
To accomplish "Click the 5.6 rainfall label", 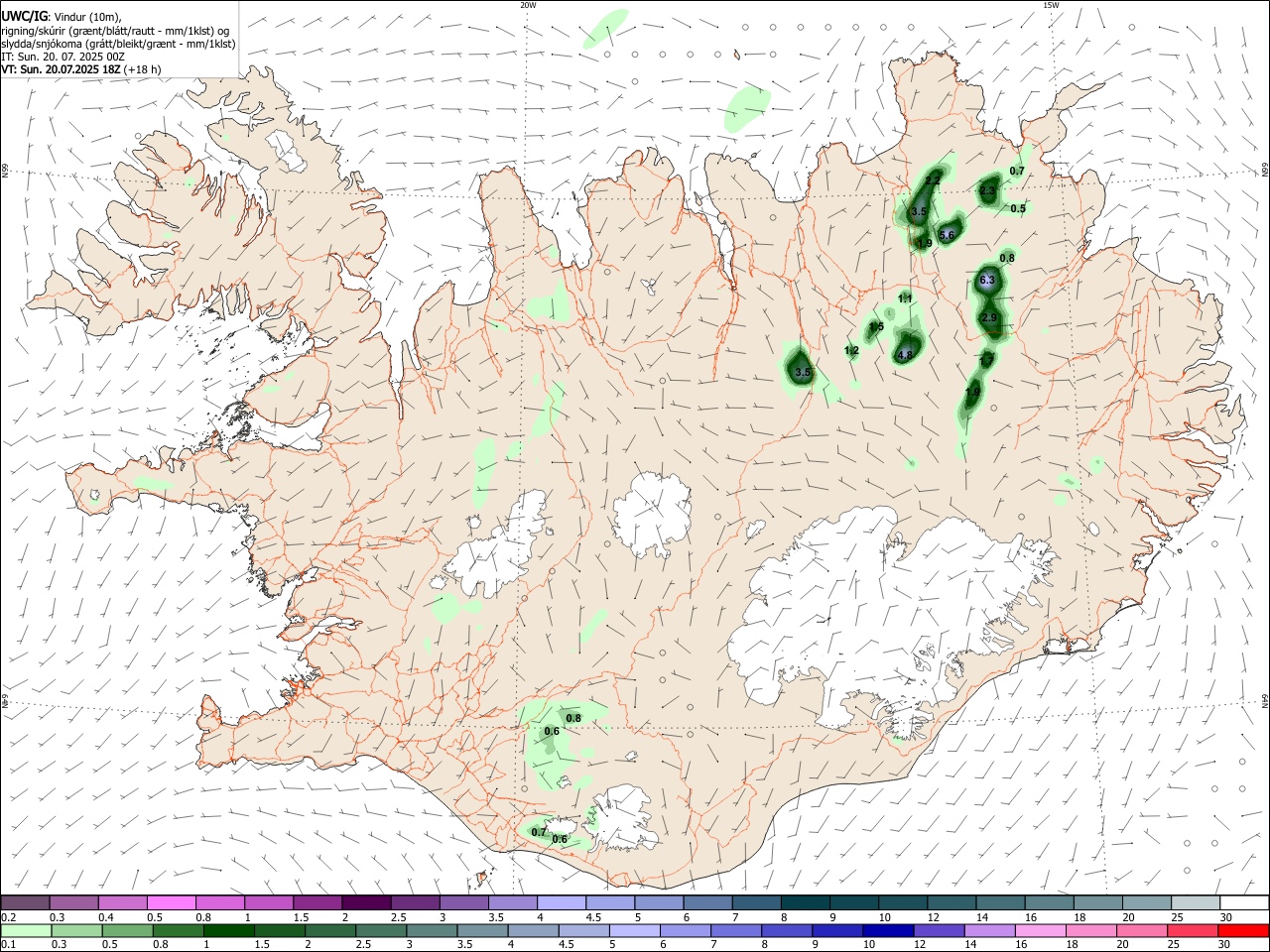I will point(947,235).
